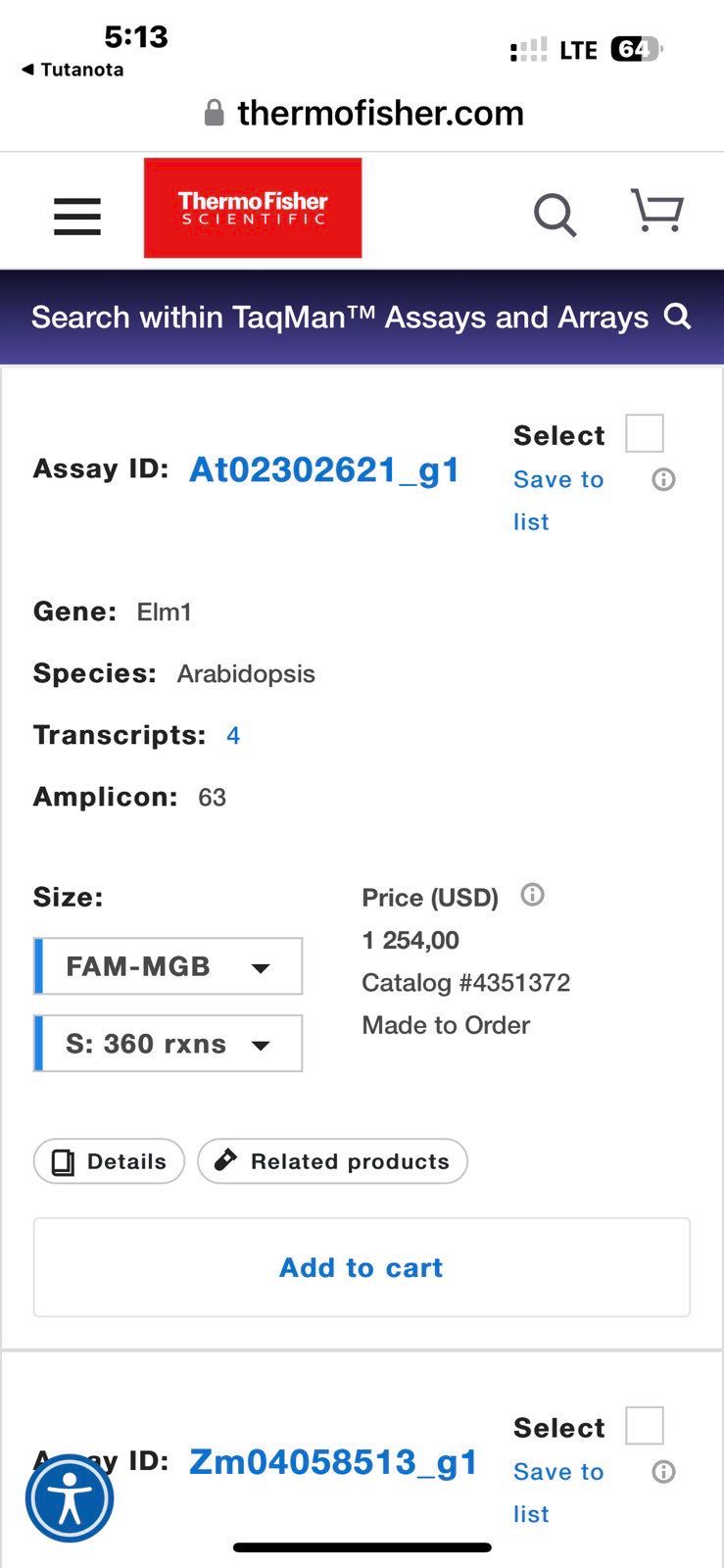This screenshot has height=1568, width=724.
Task: Check Select box for At02302621_g1
Action: point(645,433)
